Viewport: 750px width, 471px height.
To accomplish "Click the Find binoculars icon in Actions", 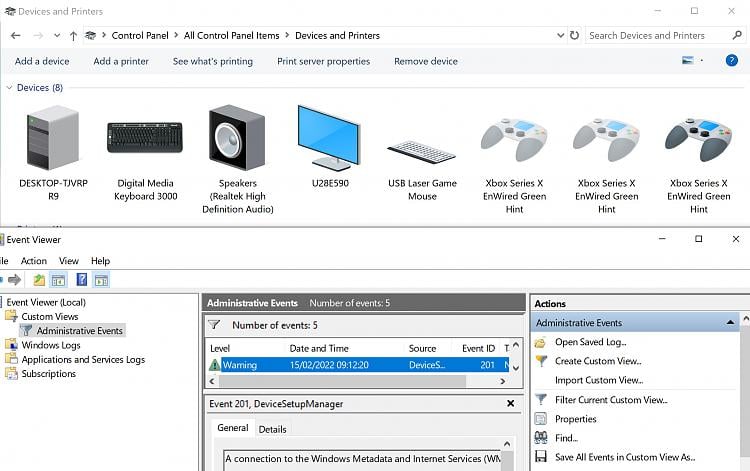I will pos(540,438).
